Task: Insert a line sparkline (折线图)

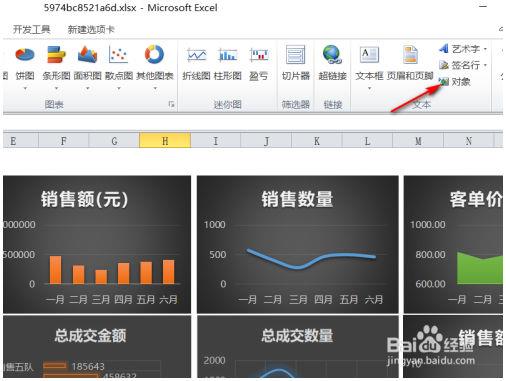Action: [x=196, y=63]
